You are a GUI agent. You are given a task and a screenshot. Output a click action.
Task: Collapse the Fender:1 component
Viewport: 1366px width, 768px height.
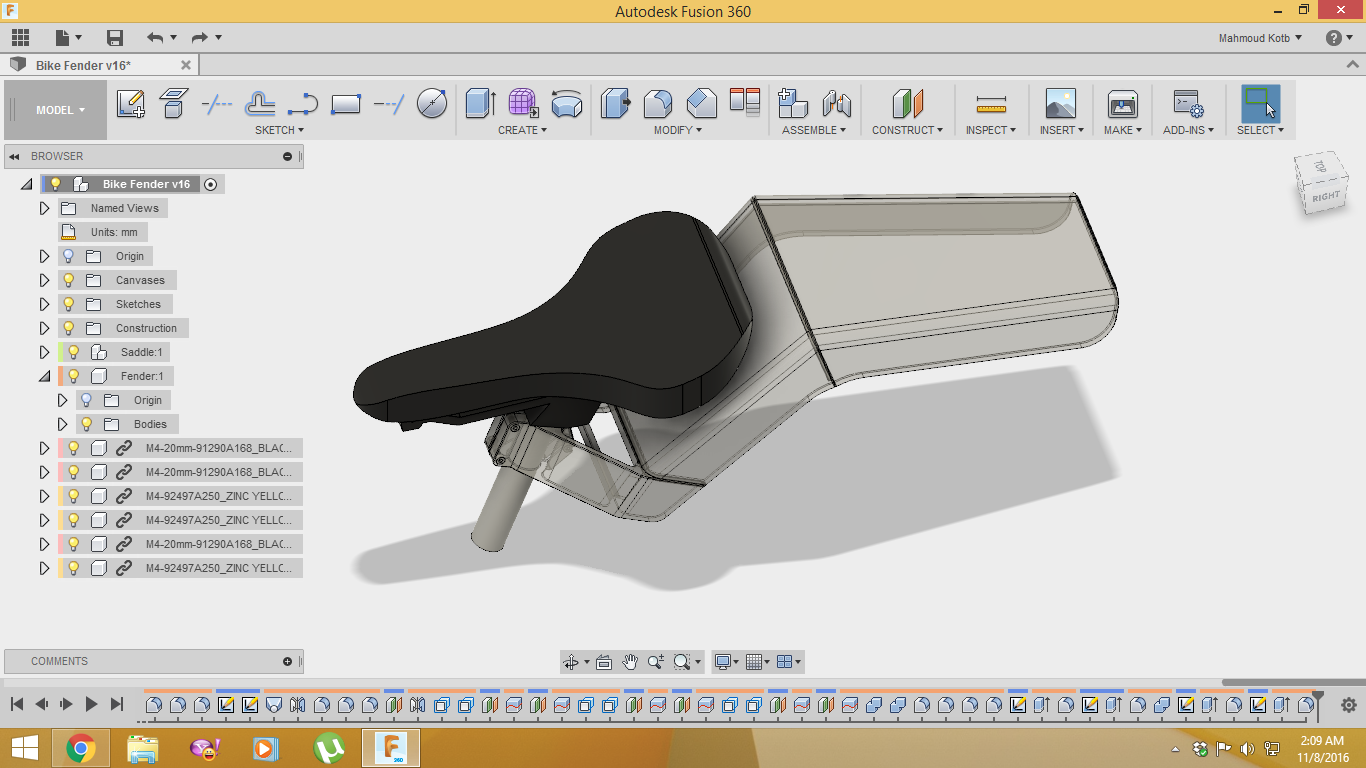click(44, 376)
